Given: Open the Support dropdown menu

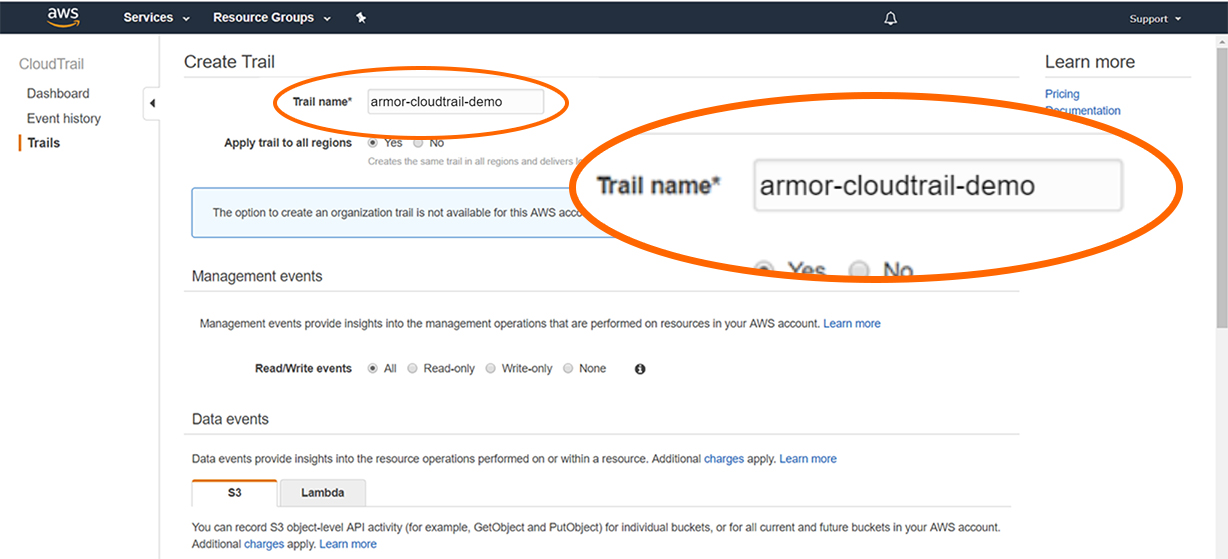Looking at the screenshot, I should pyautogui.click(x=1155, y=19).
